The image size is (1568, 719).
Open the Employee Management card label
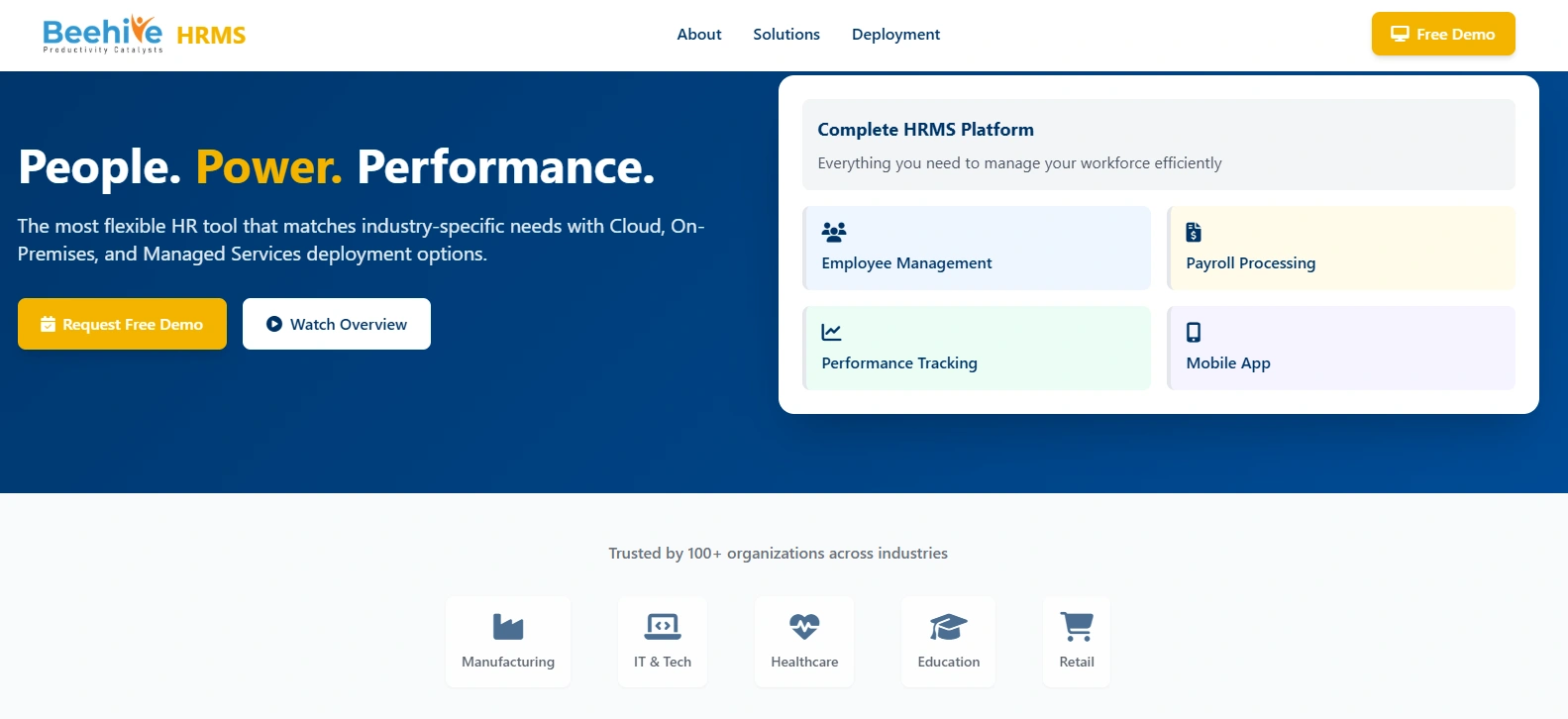click(x=906, y=263)
